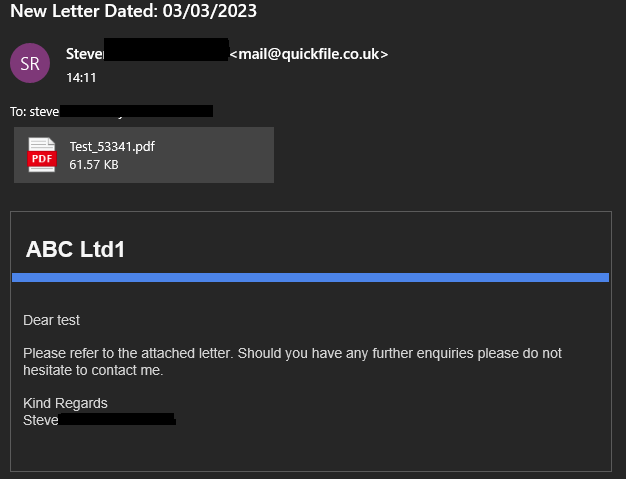Click the New Letter Dated subject line
Screen dimensions: 626x479
[x=133, y=11]
